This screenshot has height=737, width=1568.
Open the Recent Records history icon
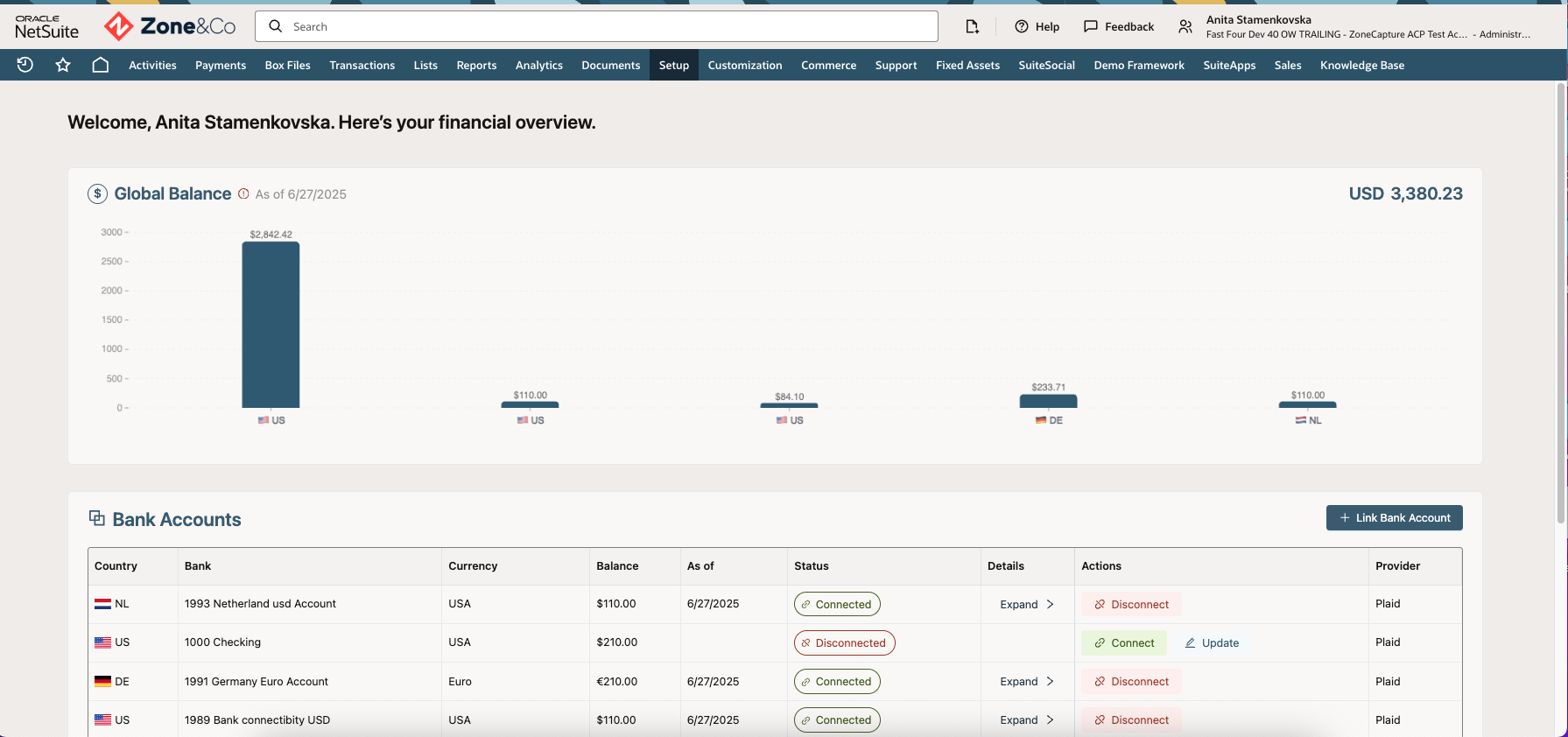25,65
